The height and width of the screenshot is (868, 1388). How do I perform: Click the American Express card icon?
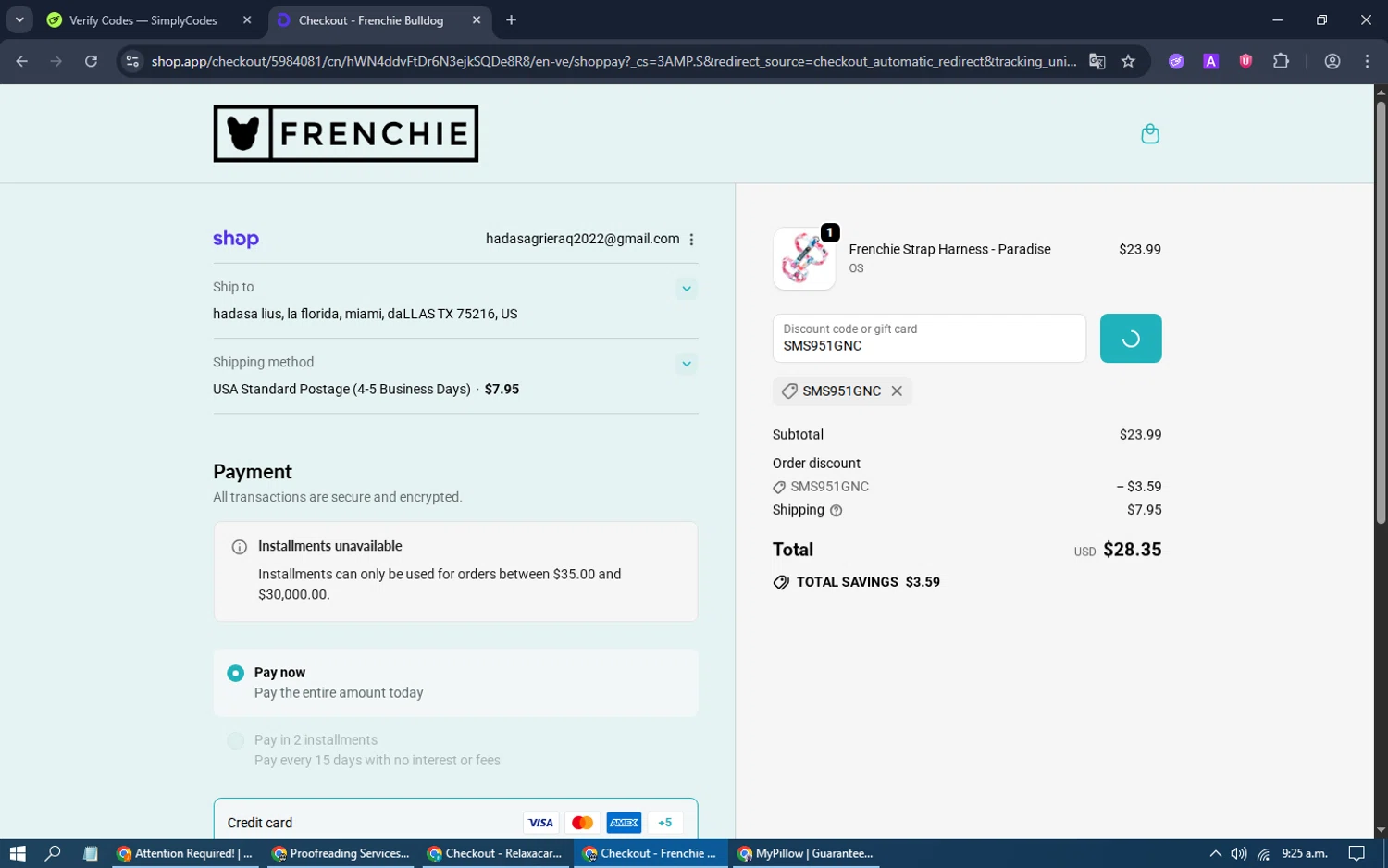[624, 823]
